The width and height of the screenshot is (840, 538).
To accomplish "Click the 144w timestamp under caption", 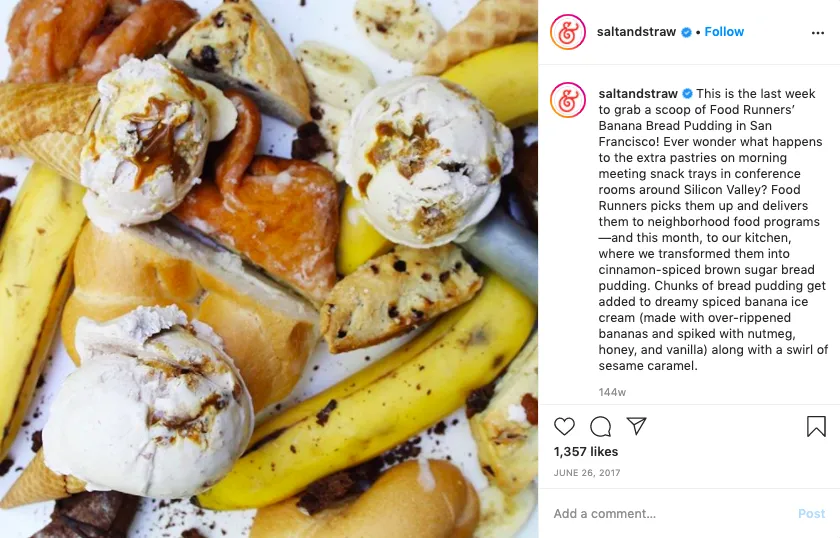I will (x=612, y=392).
